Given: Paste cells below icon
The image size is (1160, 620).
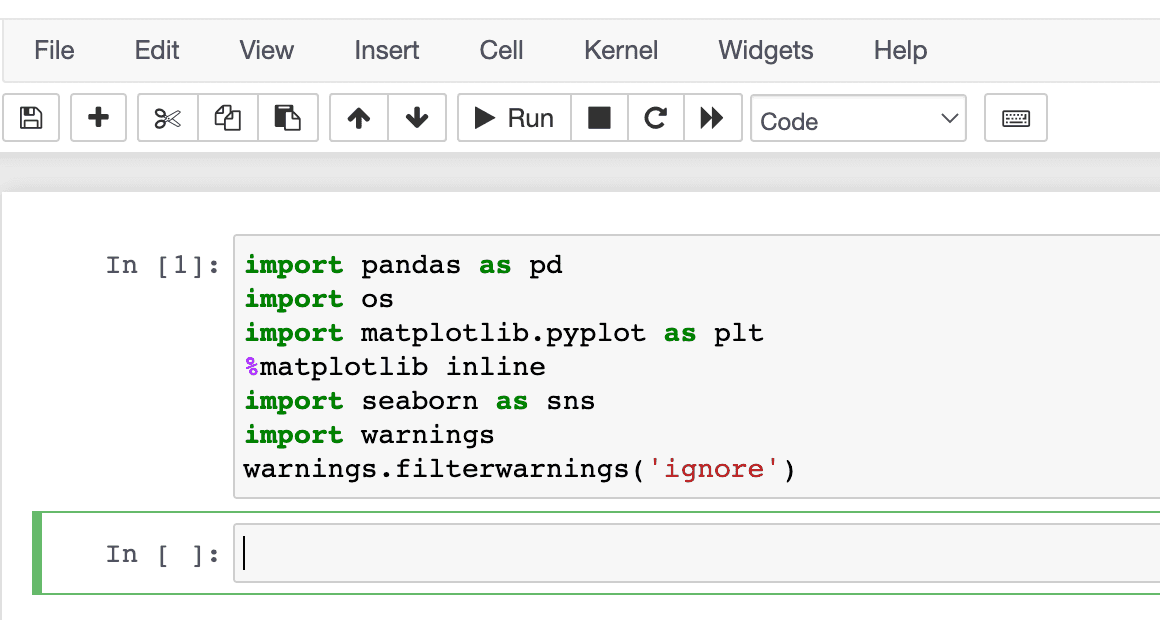Looking at the screenshot, I should (x=288, y=119).
